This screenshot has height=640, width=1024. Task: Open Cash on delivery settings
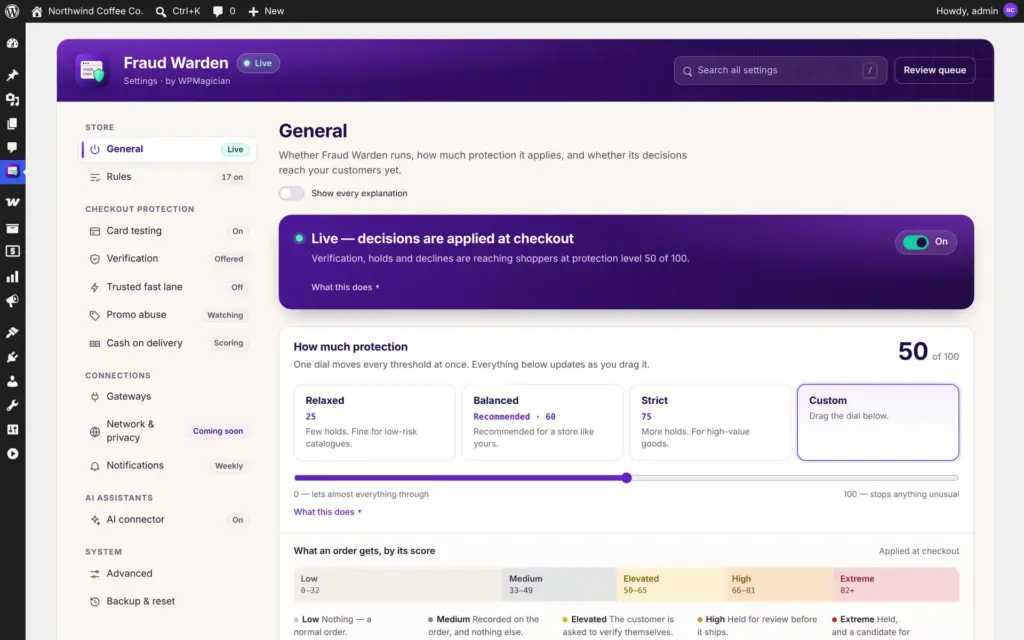(x=168, y=343)
